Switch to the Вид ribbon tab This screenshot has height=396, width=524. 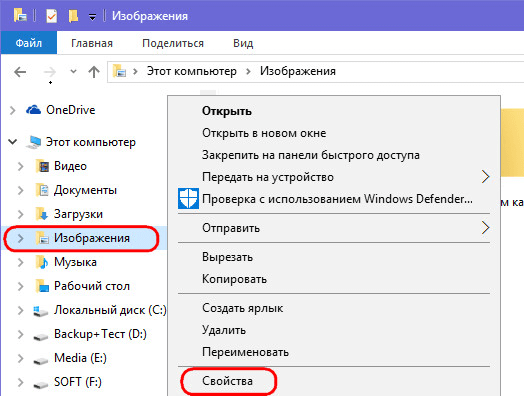pos(243,43)
